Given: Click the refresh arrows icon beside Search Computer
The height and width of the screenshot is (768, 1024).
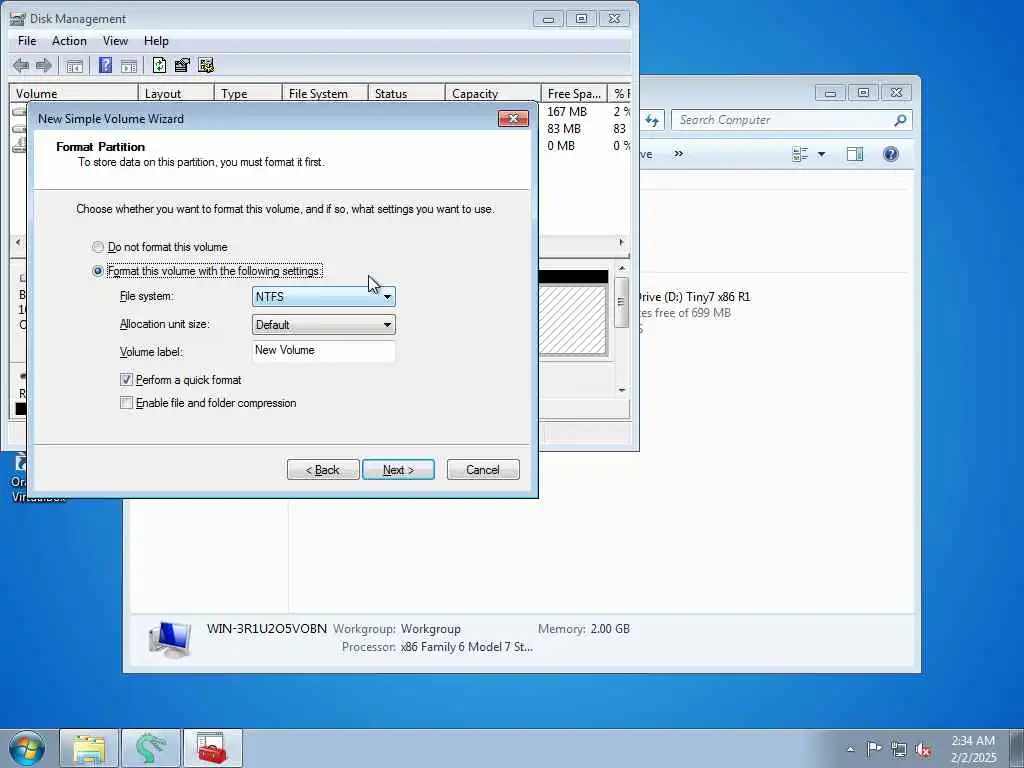Looking at the screenshot, I should click(652, 120).
